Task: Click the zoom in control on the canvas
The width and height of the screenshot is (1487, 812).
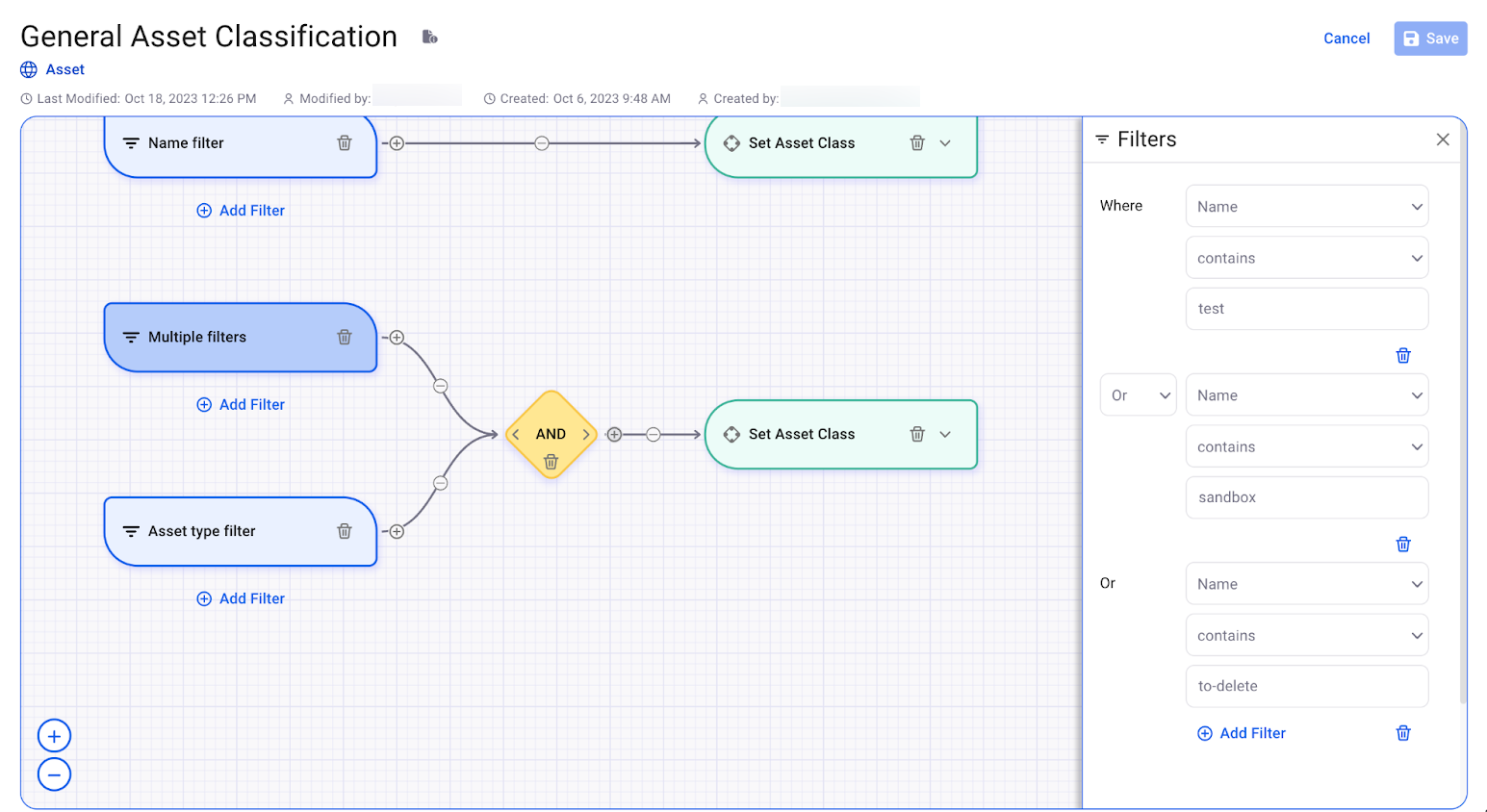Action: tap(54, 734)
